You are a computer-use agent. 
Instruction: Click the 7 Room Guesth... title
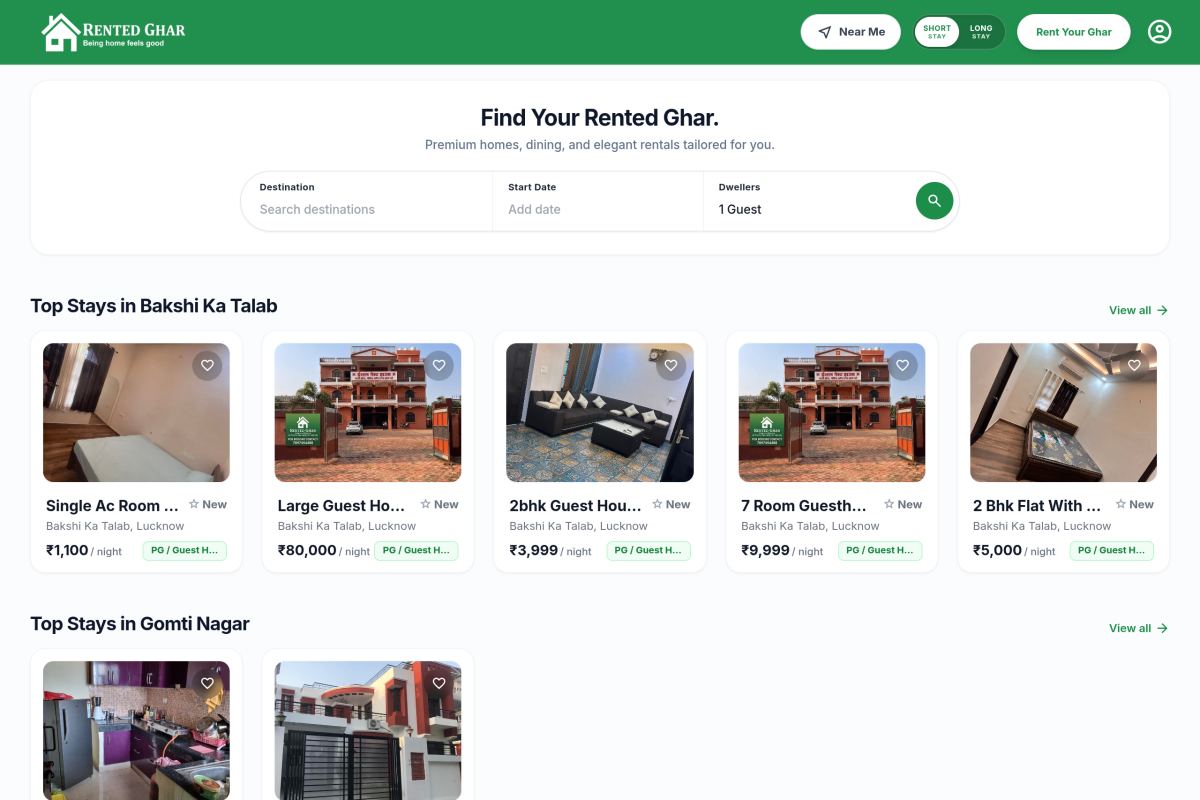pos(805,505)
